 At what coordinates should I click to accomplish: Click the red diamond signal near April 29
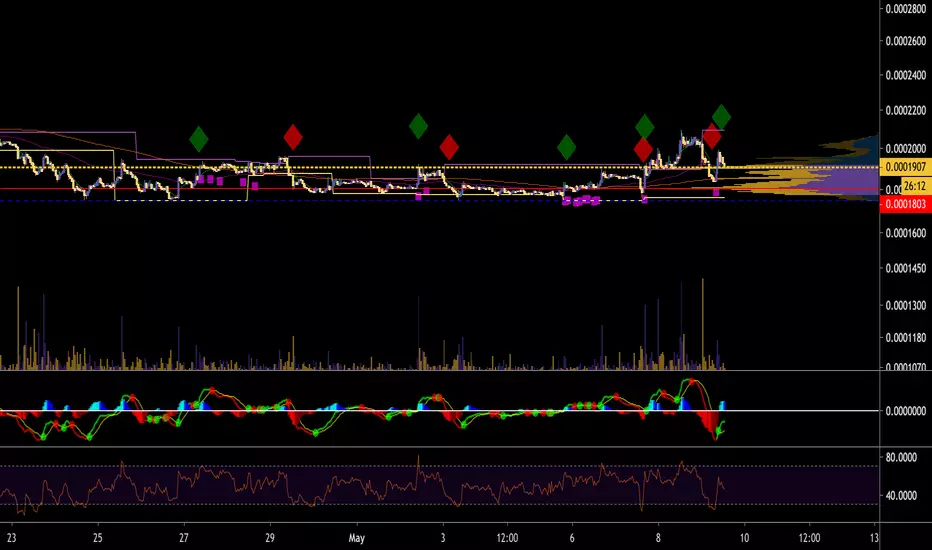point(292,137)
